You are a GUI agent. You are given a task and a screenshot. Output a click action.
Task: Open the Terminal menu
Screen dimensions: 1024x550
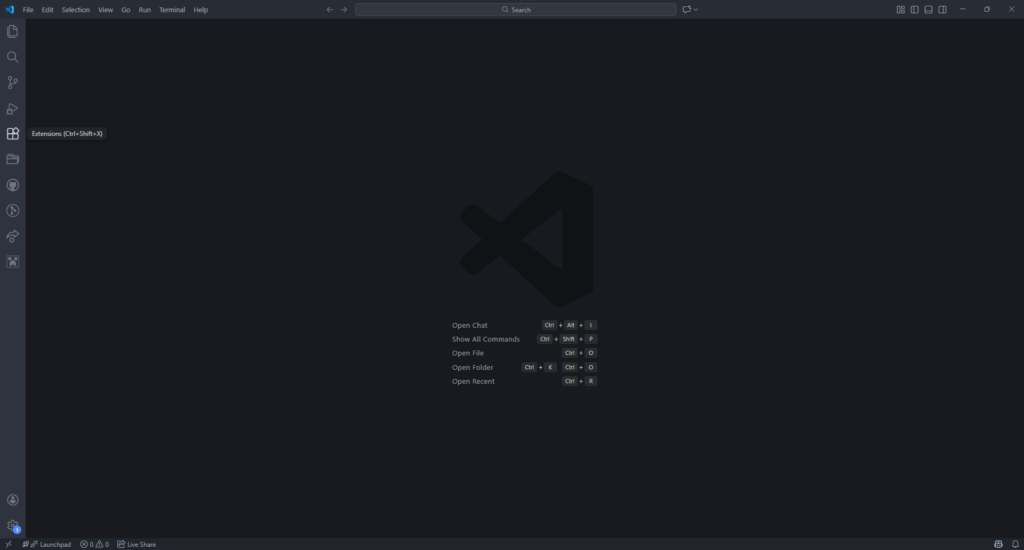[x=172, y=9]
